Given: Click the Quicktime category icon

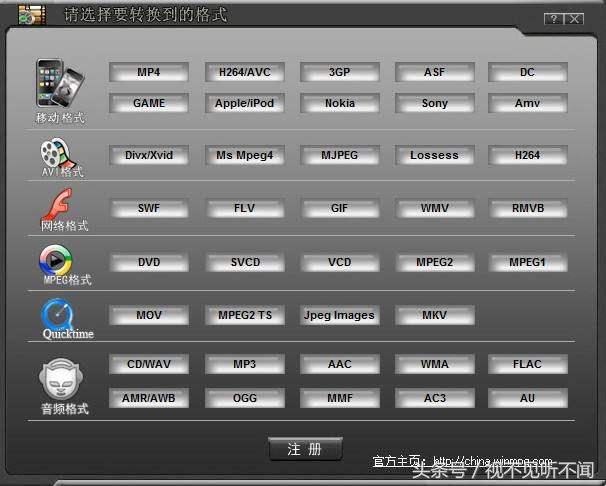Looking at the screenshot, I should click(x=58, y=314).
